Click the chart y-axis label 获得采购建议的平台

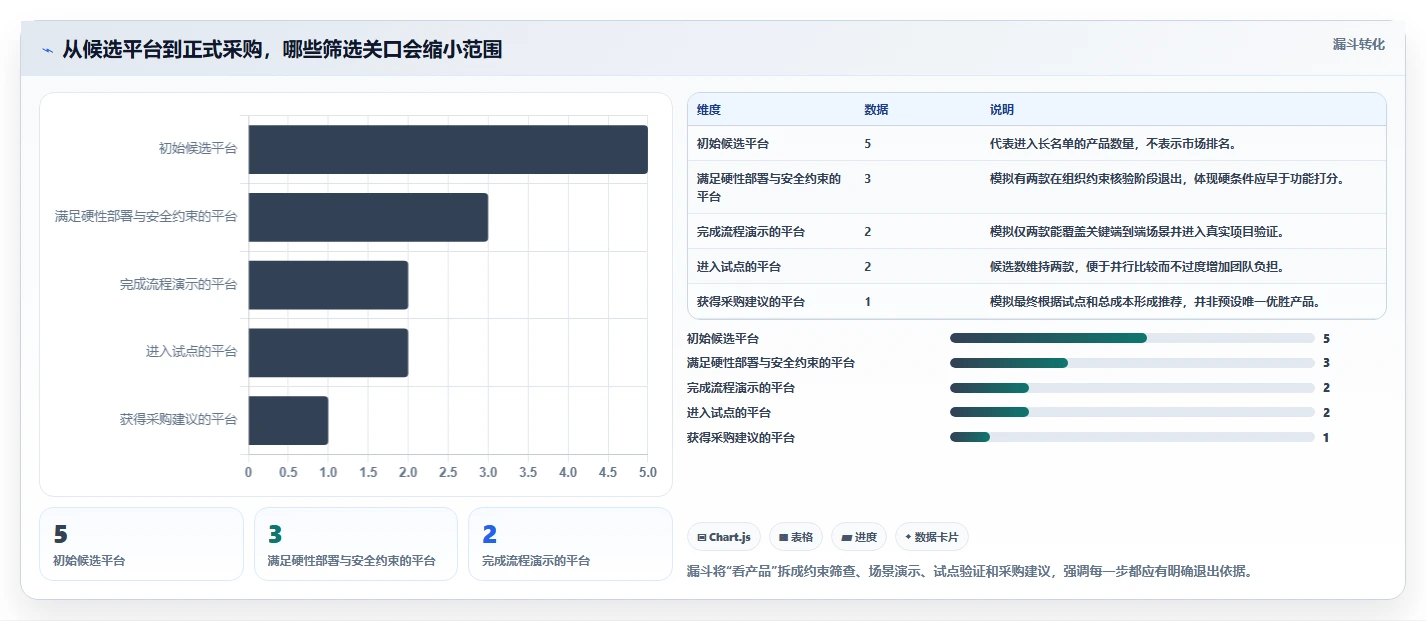tap(179, 420)
